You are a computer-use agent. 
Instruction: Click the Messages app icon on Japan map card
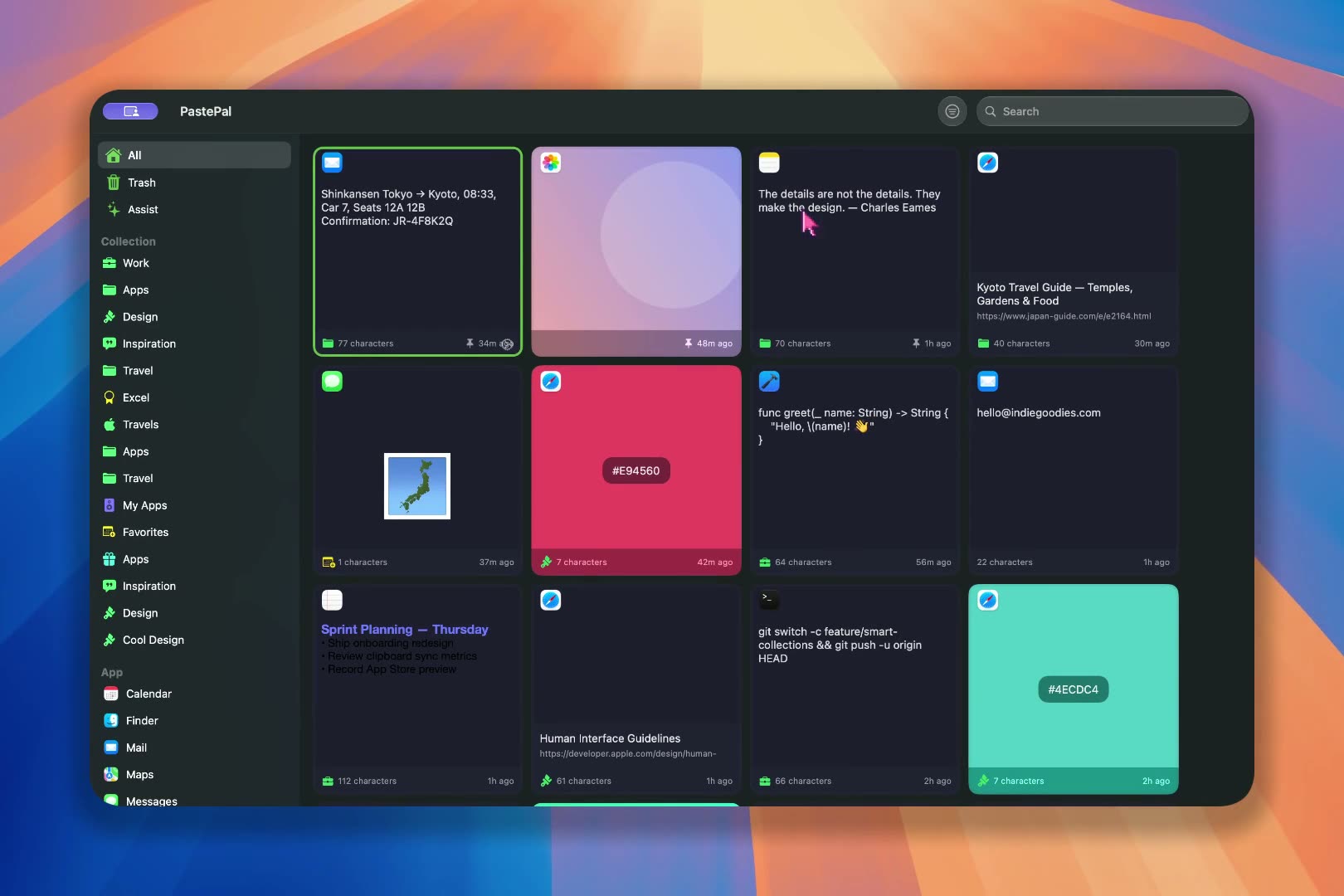pos(332,382)
